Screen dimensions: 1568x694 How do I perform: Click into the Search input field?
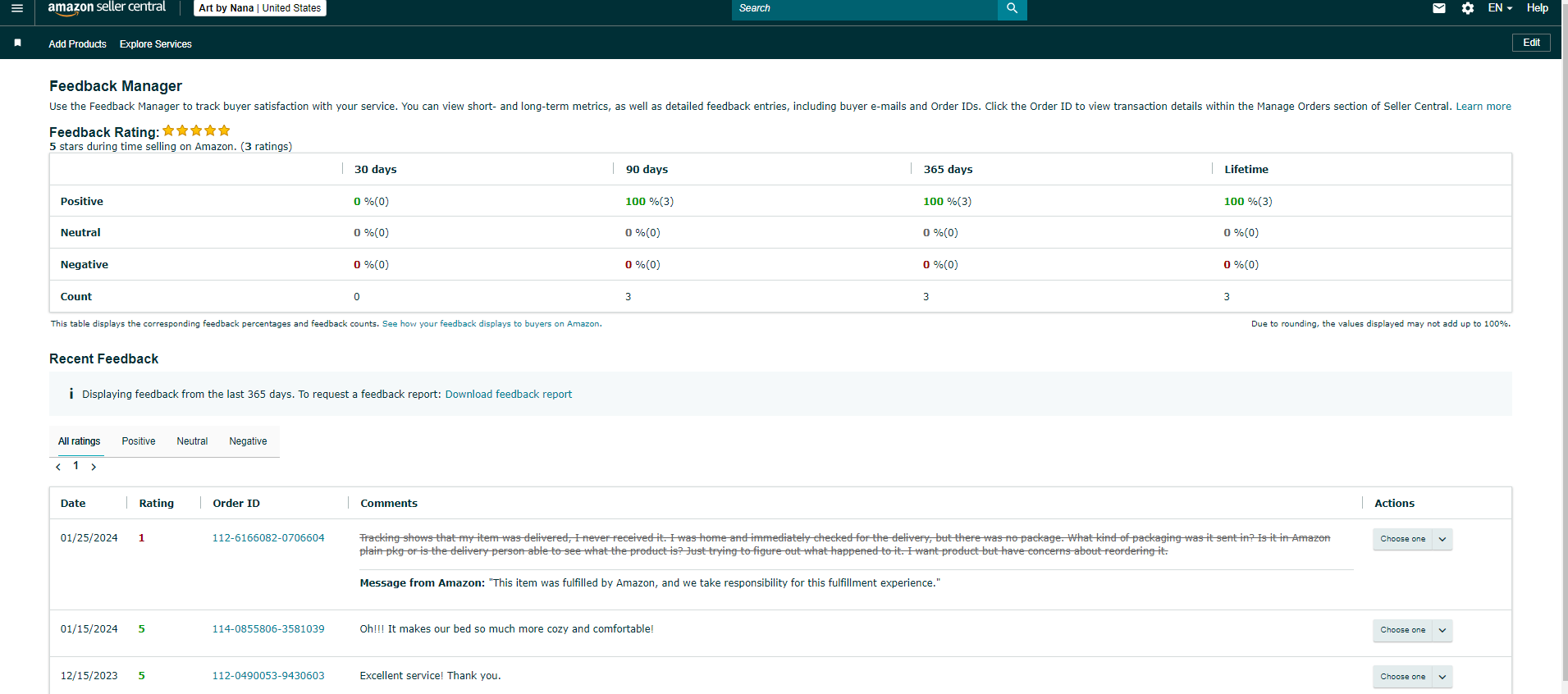864,8
